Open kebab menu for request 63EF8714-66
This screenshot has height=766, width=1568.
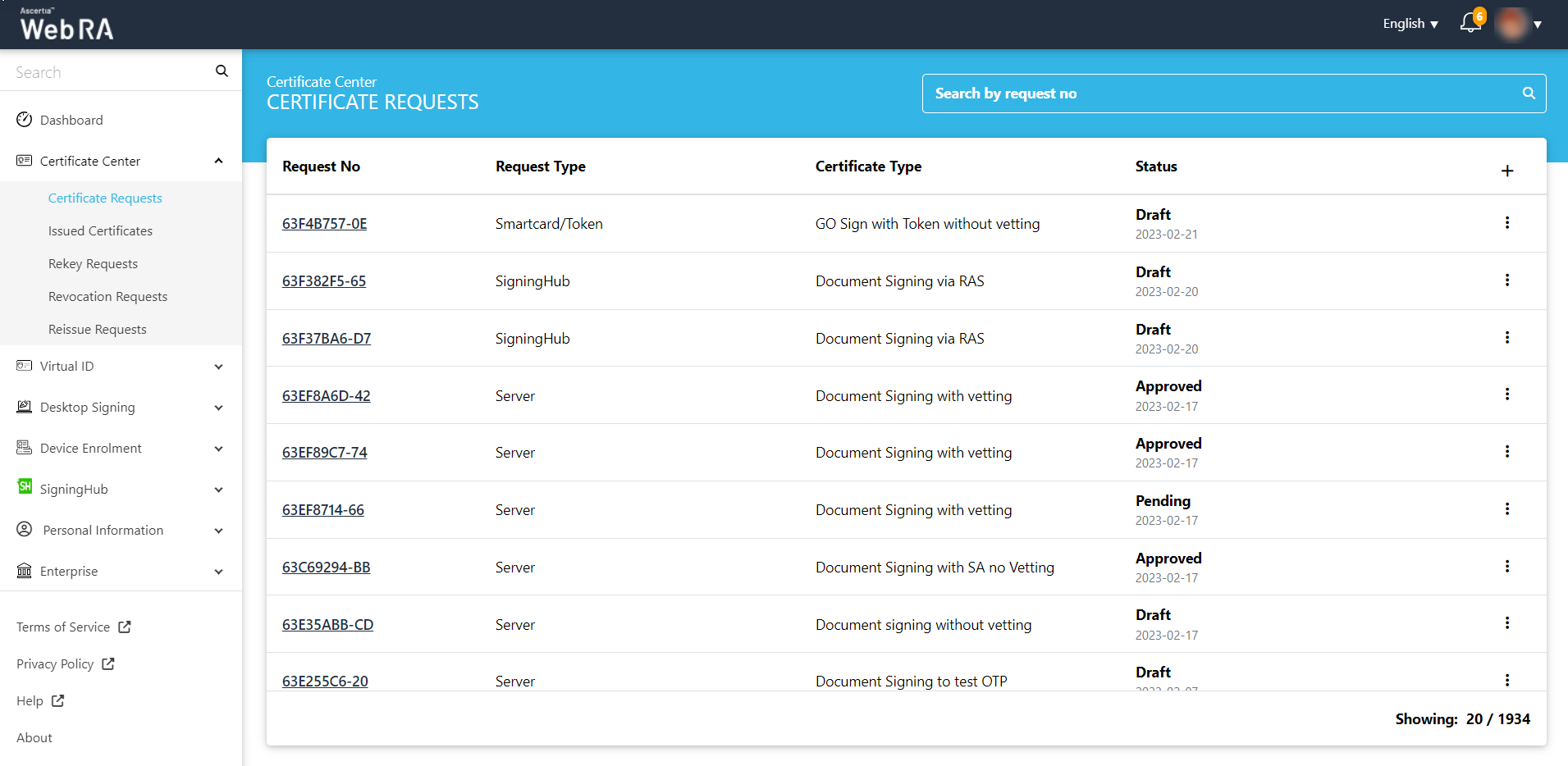coord(1506,509)
